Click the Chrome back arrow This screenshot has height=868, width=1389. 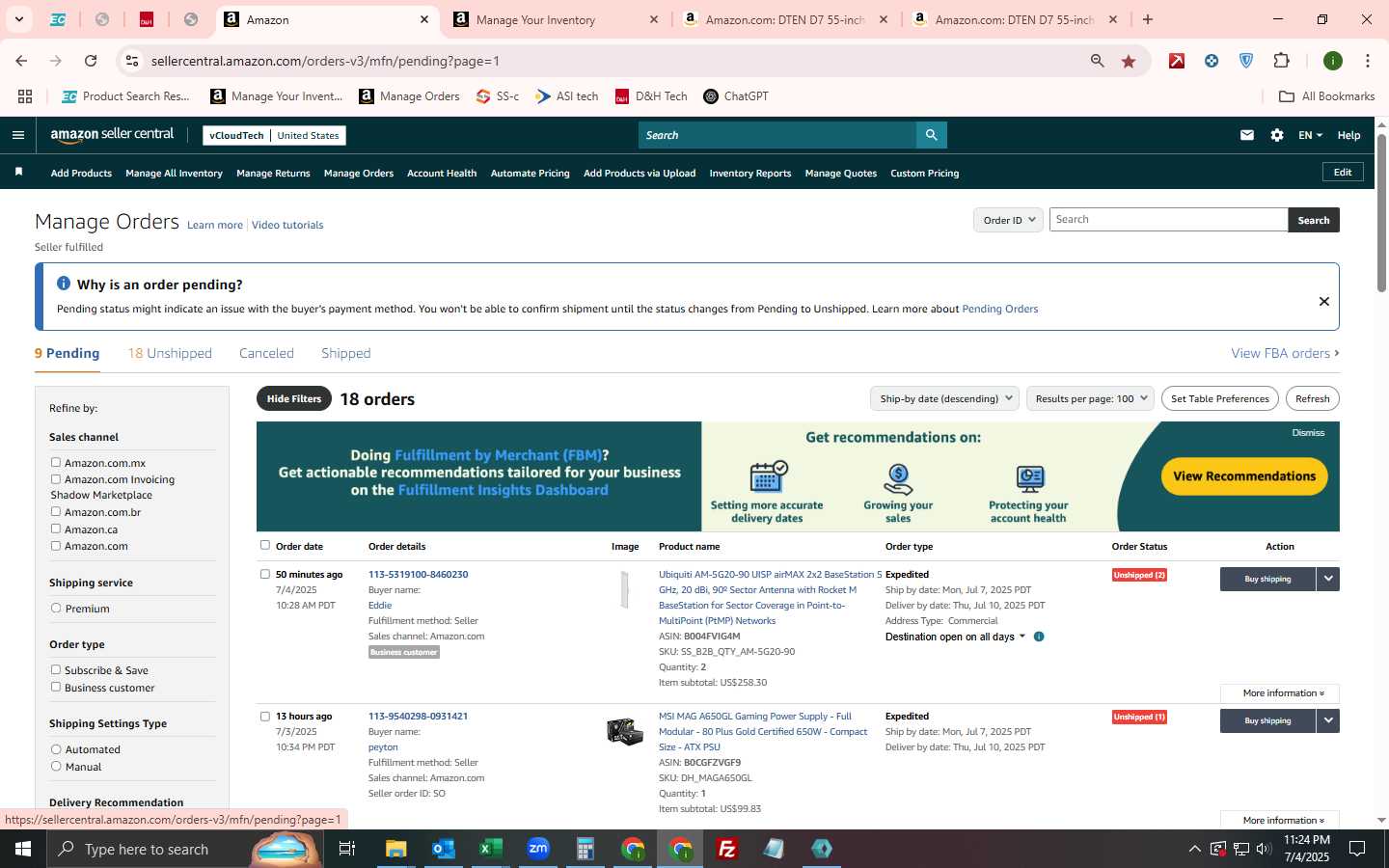(x=21, y=61)
